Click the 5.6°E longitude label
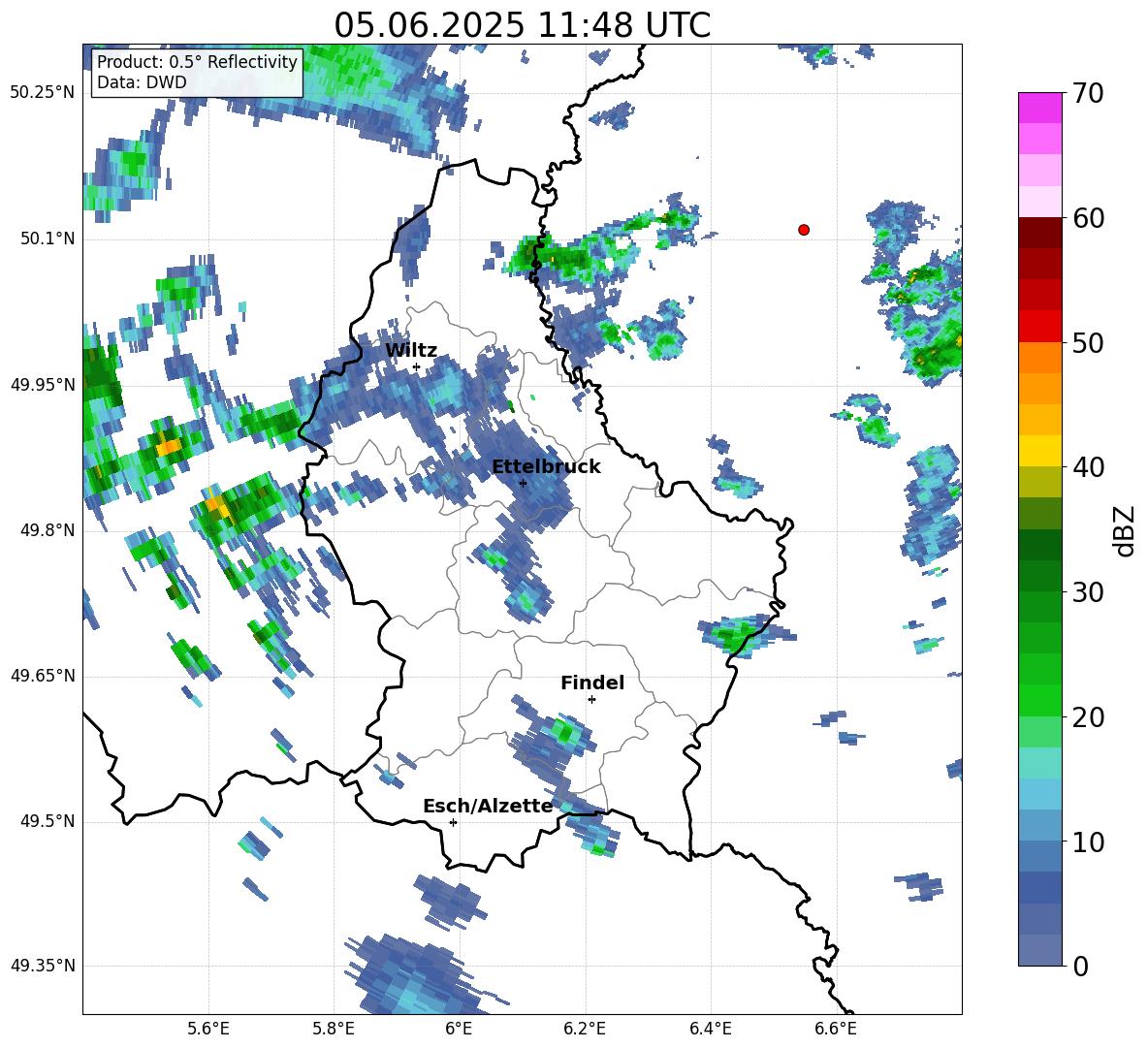1148x1048 pixels. tap(208, 1029)
